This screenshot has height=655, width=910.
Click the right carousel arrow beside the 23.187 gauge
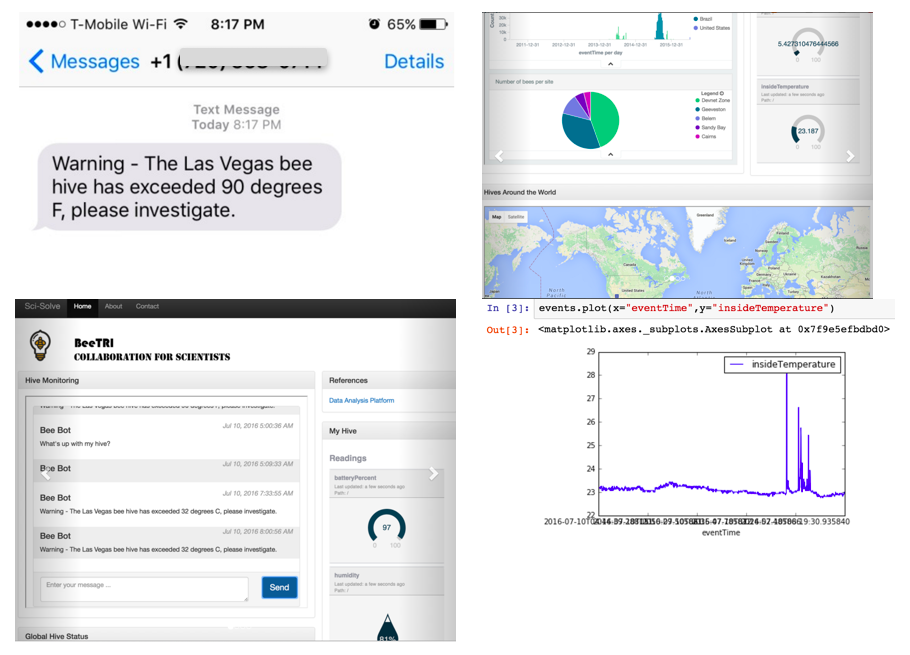(850, 155)
